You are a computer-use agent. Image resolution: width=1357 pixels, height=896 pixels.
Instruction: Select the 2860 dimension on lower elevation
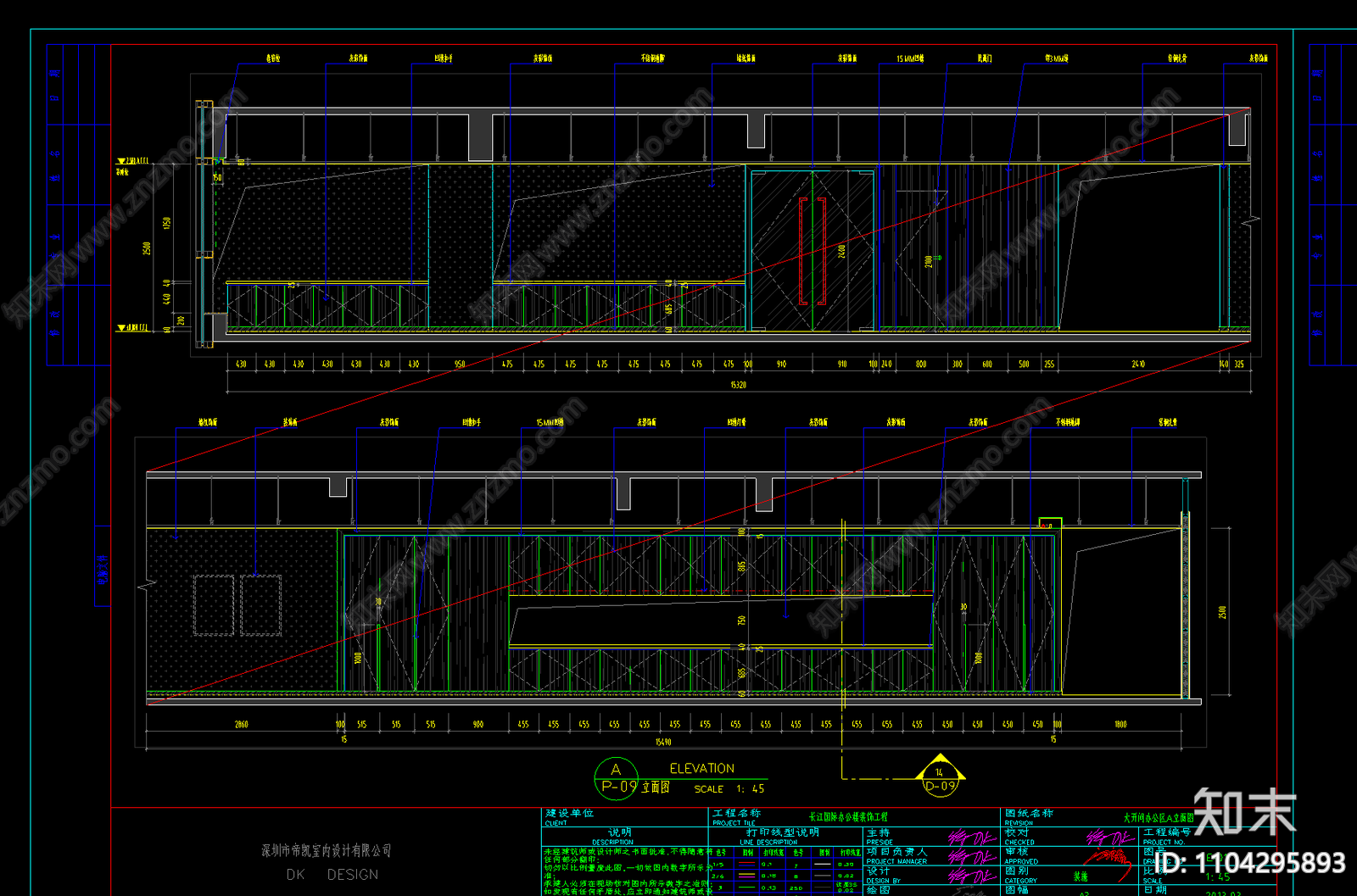click(242, 725)
